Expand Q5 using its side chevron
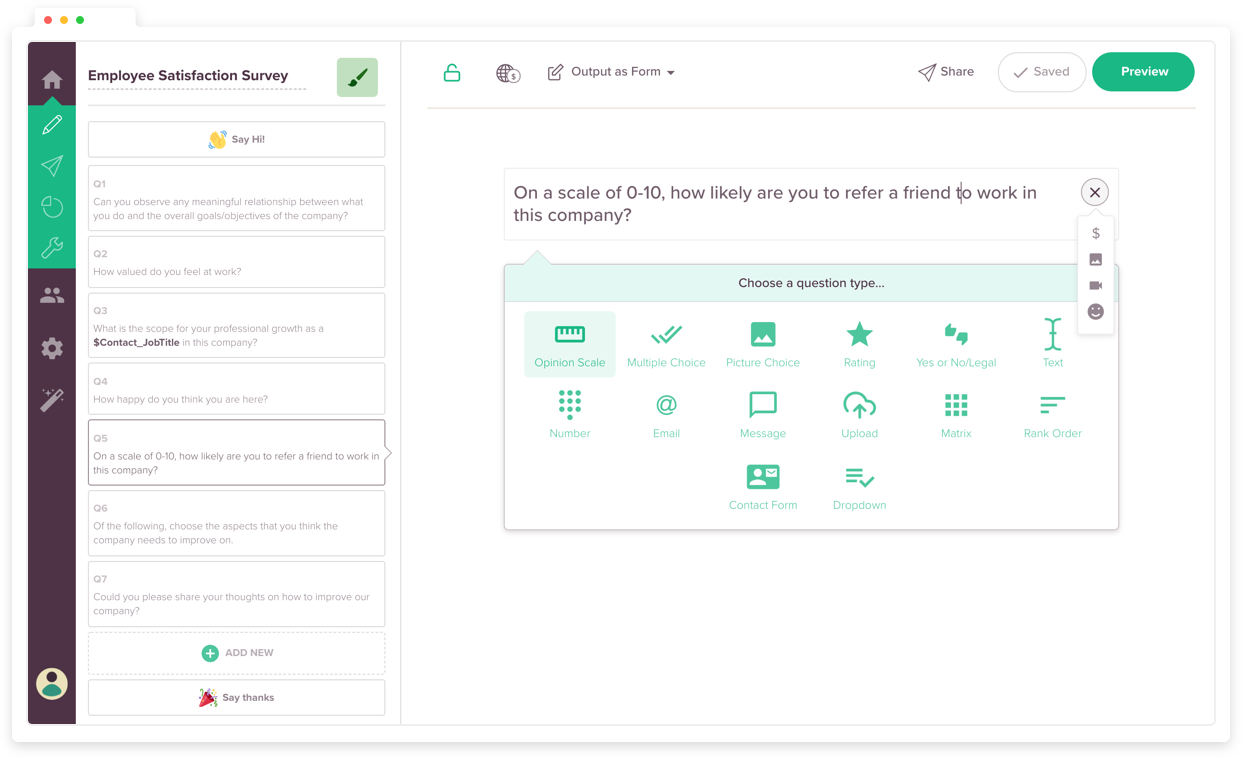Image resolution: width=1242 pixels, height=758 pixels. click(389, 452)
